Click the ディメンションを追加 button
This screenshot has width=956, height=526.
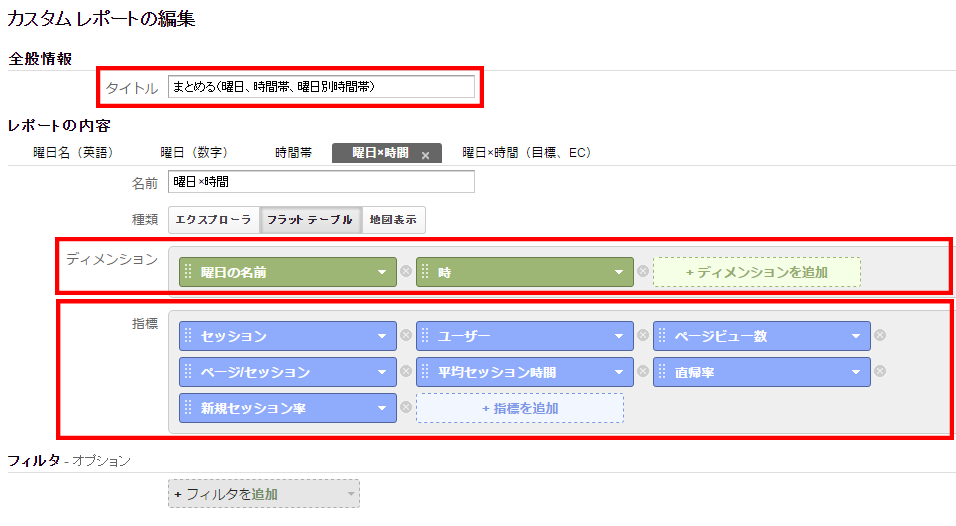[x=756, y=272]
